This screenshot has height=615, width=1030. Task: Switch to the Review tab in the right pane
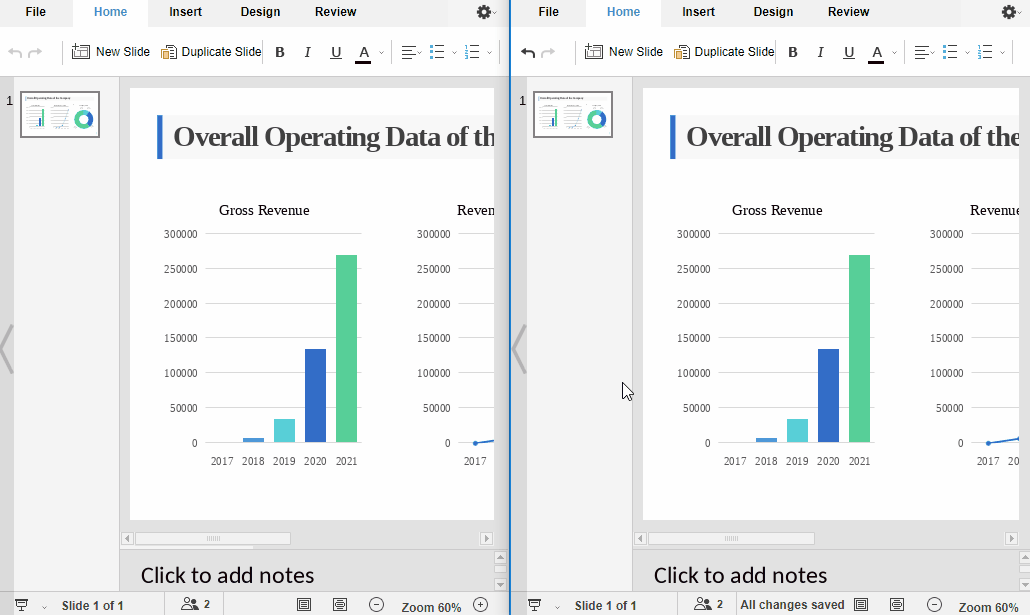click(x=848, y=12)
